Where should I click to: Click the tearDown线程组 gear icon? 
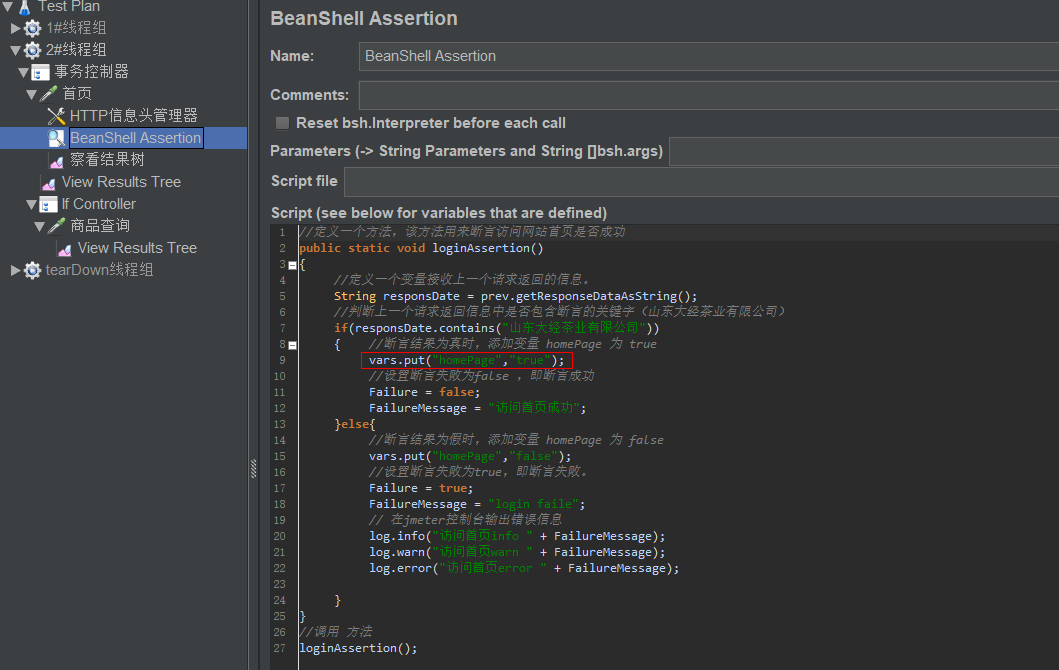(x=33, y=270)
